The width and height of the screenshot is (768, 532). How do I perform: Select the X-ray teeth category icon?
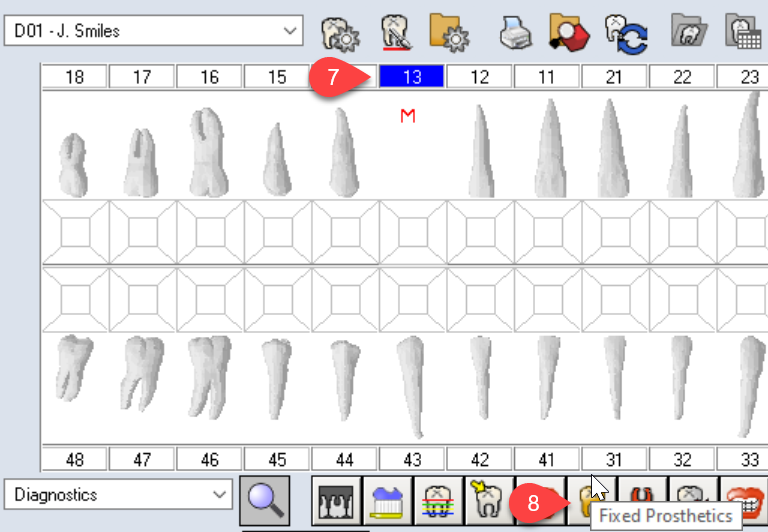click(x=336, y=501)
